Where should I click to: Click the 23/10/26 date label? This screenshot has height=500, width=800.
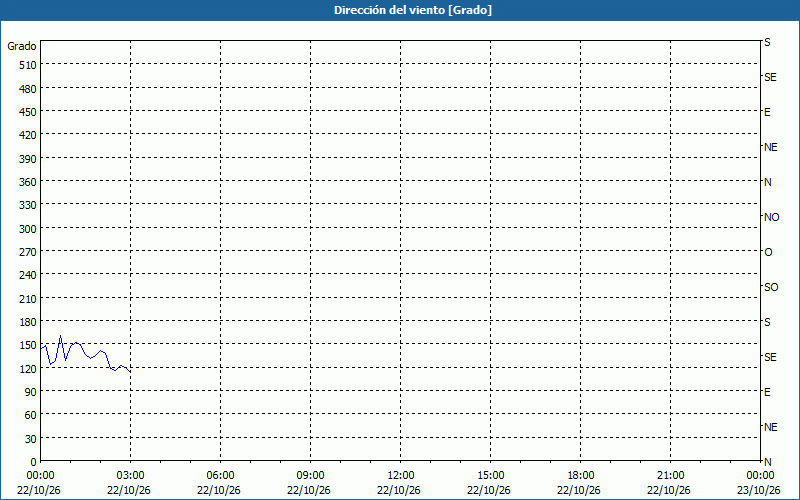(759, 490)
